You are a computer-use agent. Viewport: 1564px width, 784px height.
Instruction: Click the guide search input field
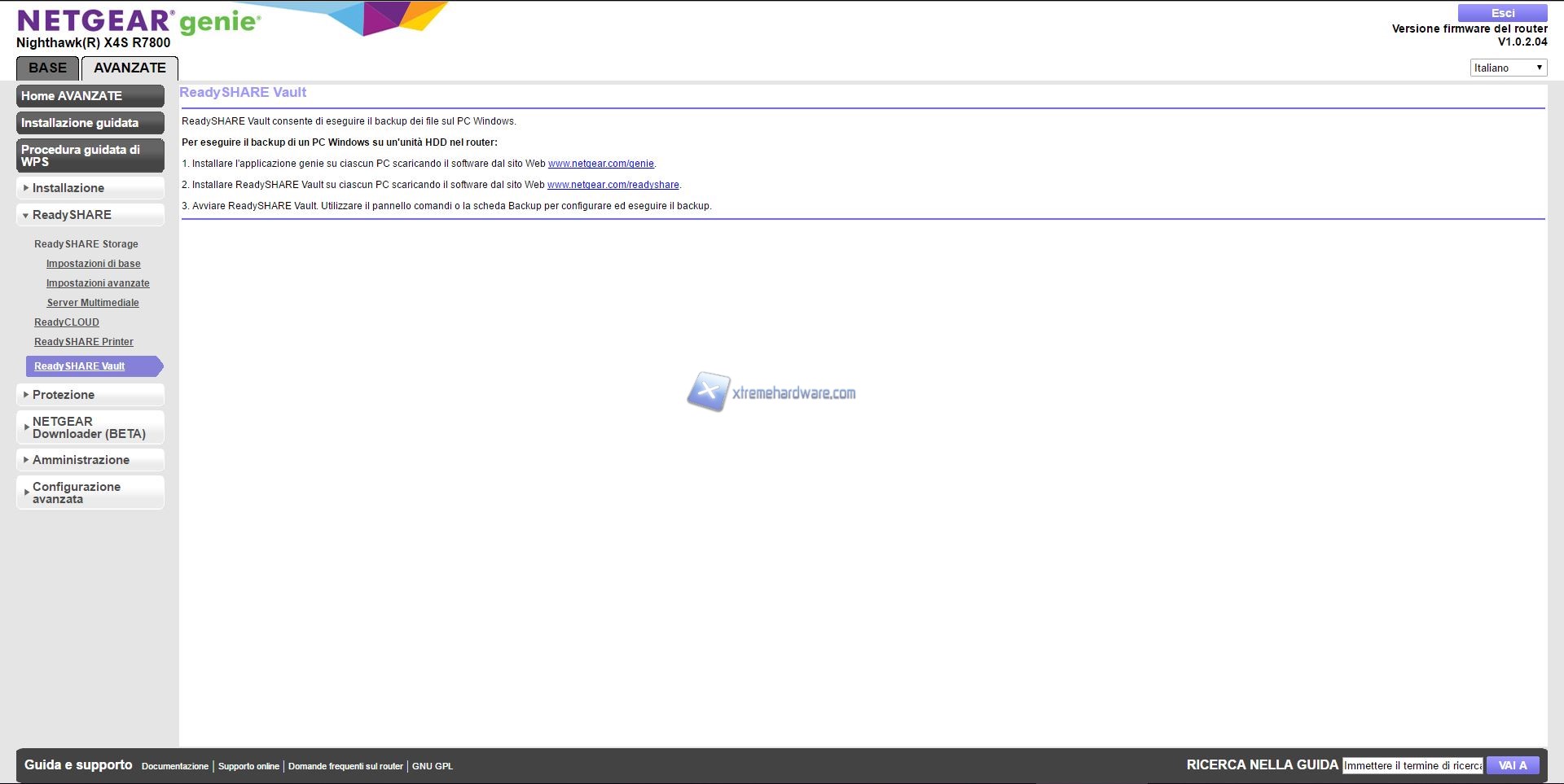point(1412,765)
